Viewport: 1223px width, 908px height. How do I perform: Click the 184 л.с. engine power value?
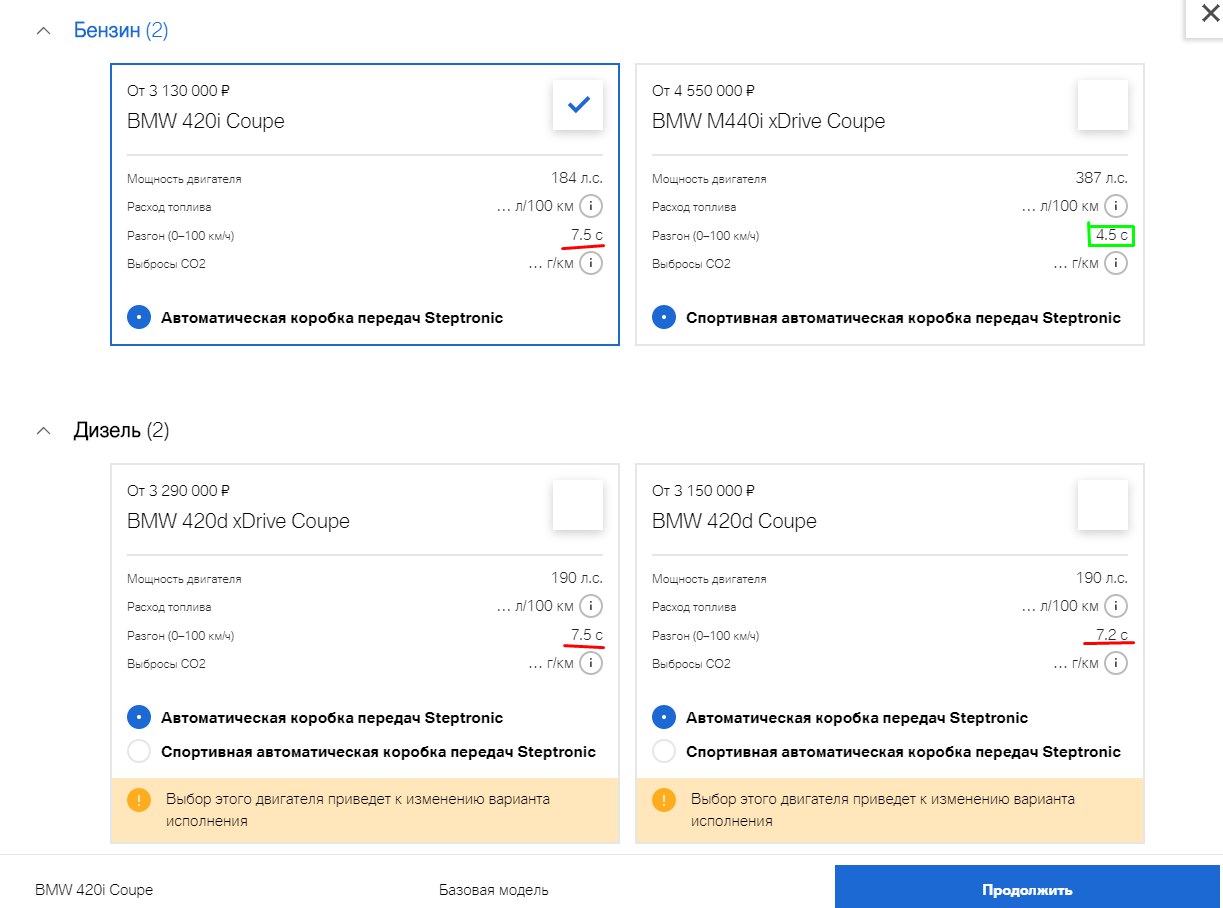(x=576, y=178)
